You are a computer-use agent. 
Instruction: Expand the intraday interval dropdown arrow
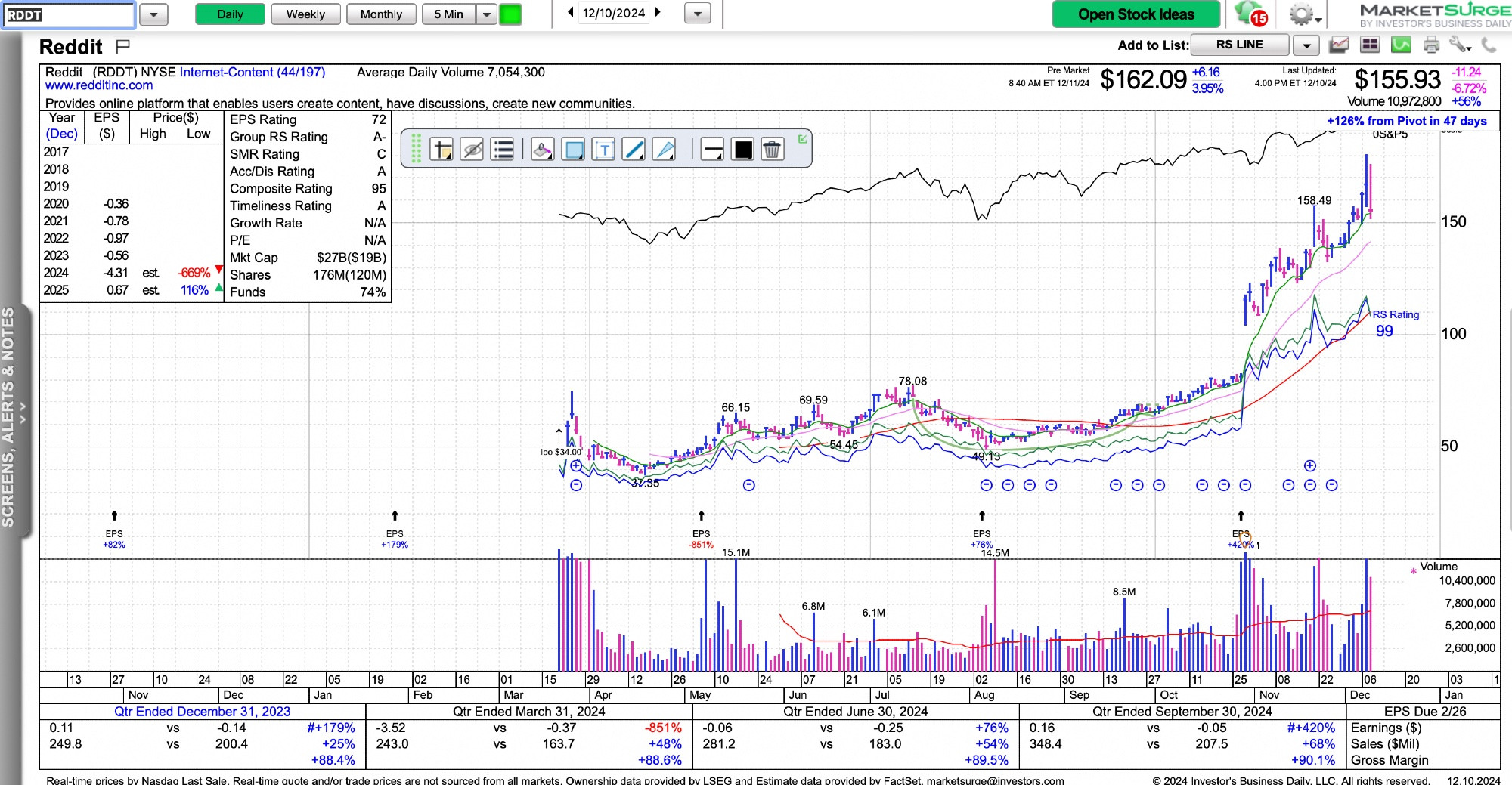click(486, 14)
